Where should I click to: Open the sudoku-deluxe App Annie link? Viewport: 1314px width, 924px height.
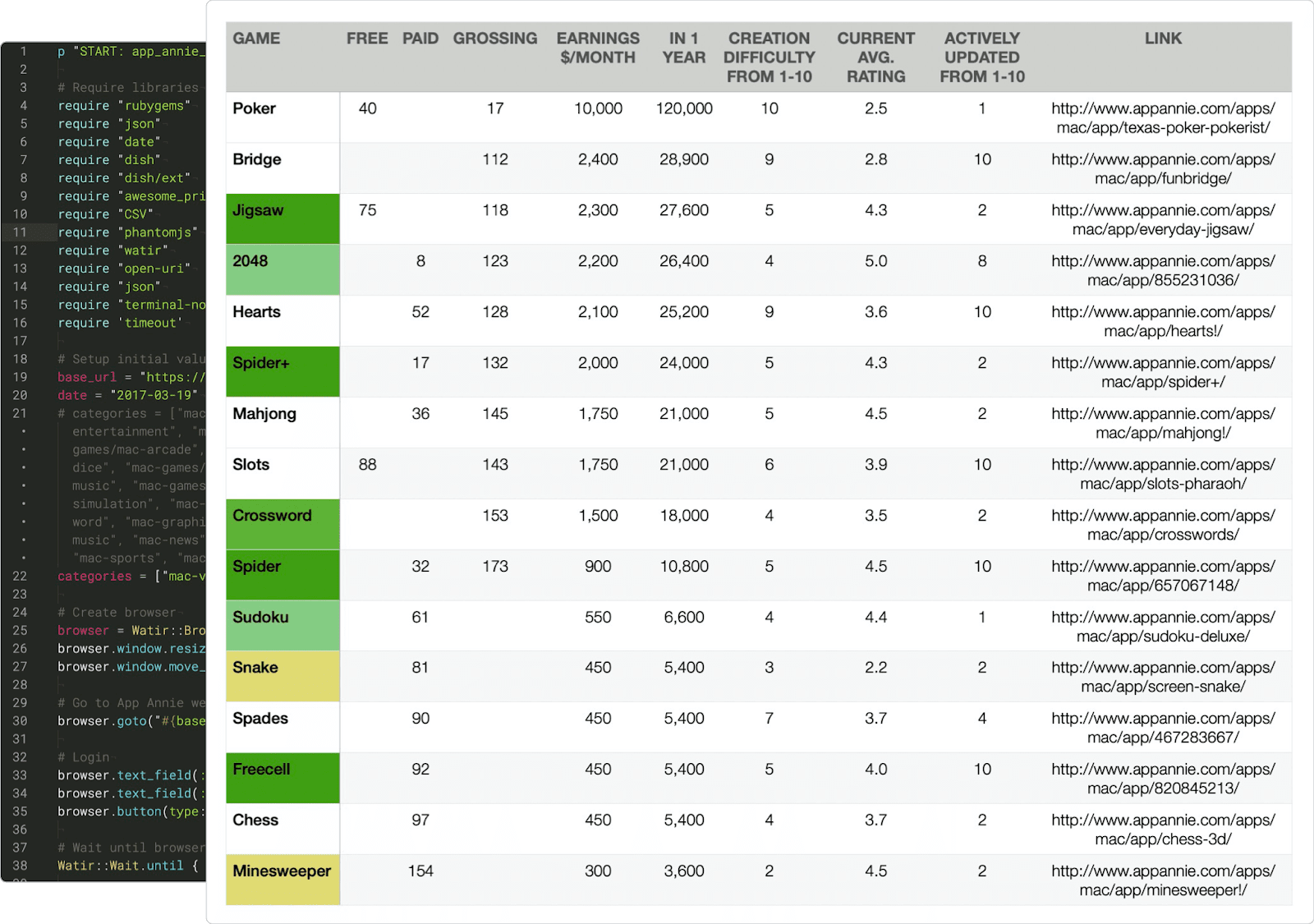[1163, 627]
